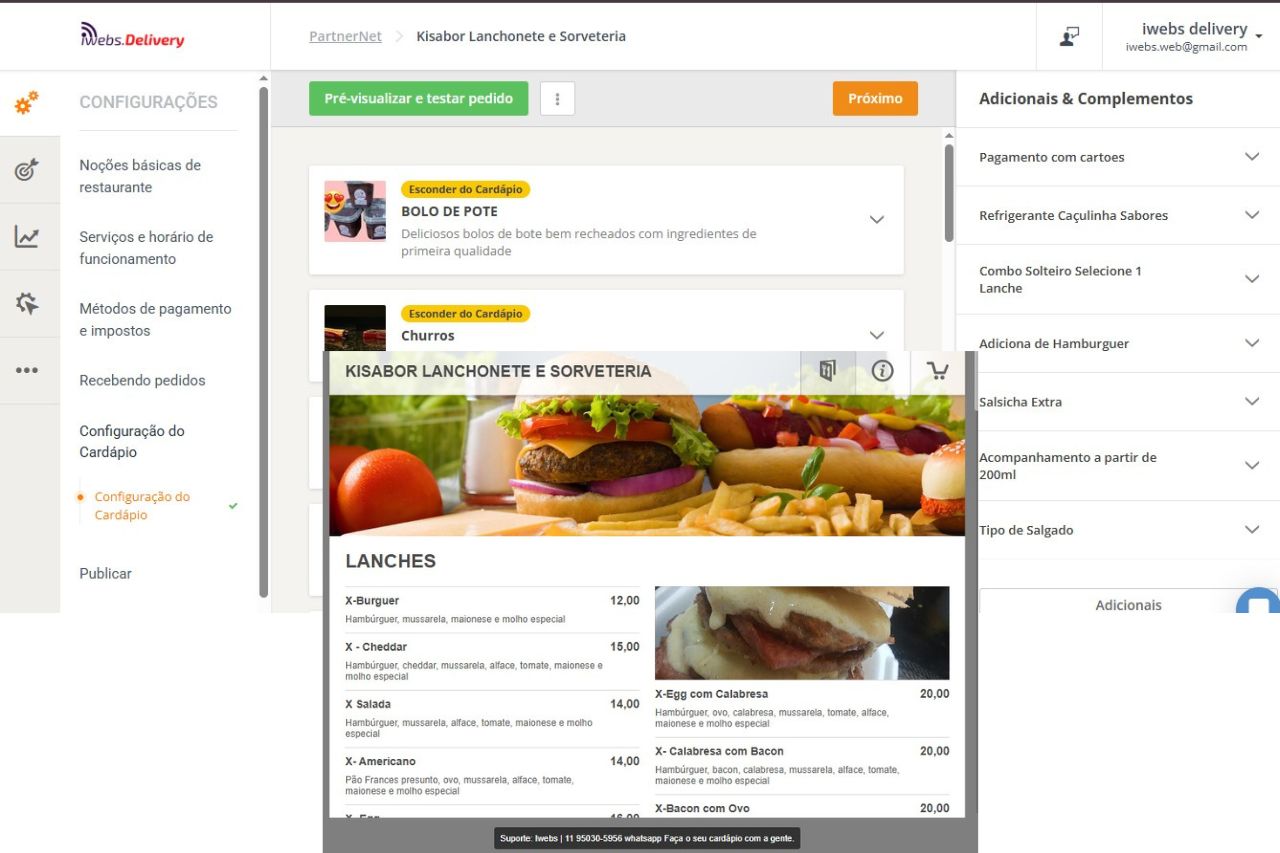Open the Publicar menu item

(105, 573)
